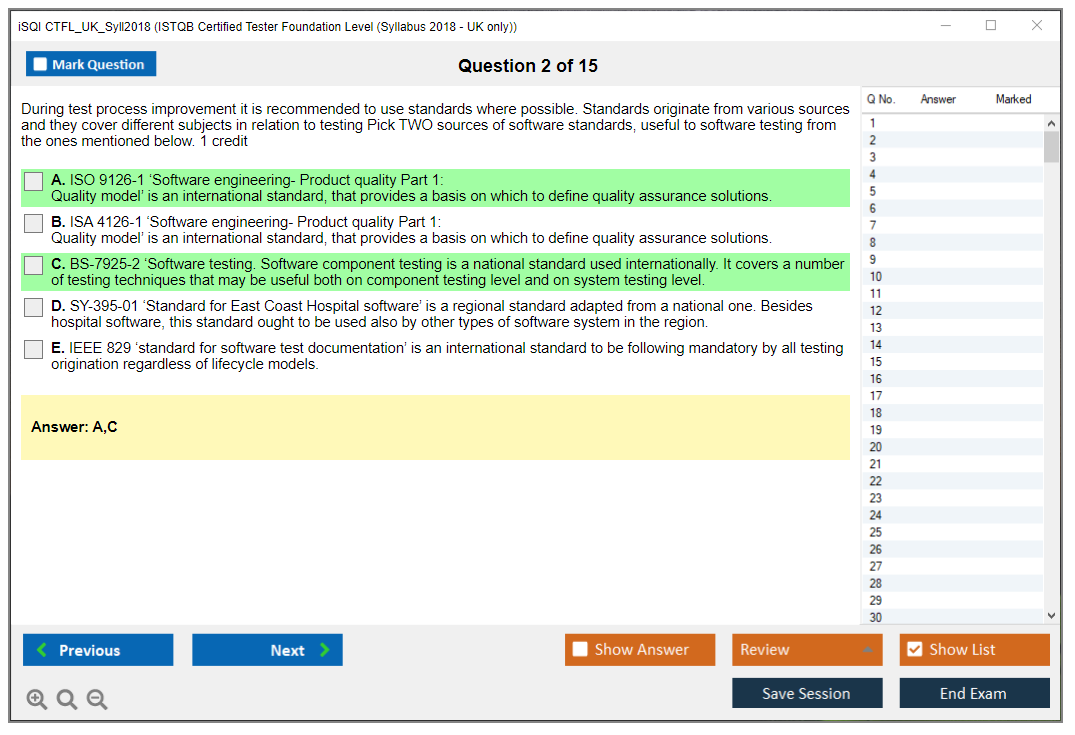Screen dimensions: 1075x735
Task: Click the Save Session button
Action: tap(806, 693)
